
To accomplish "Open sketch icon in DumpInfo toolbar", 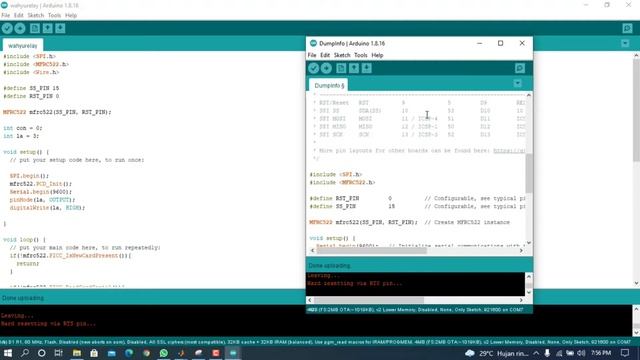I will [354, 68].
